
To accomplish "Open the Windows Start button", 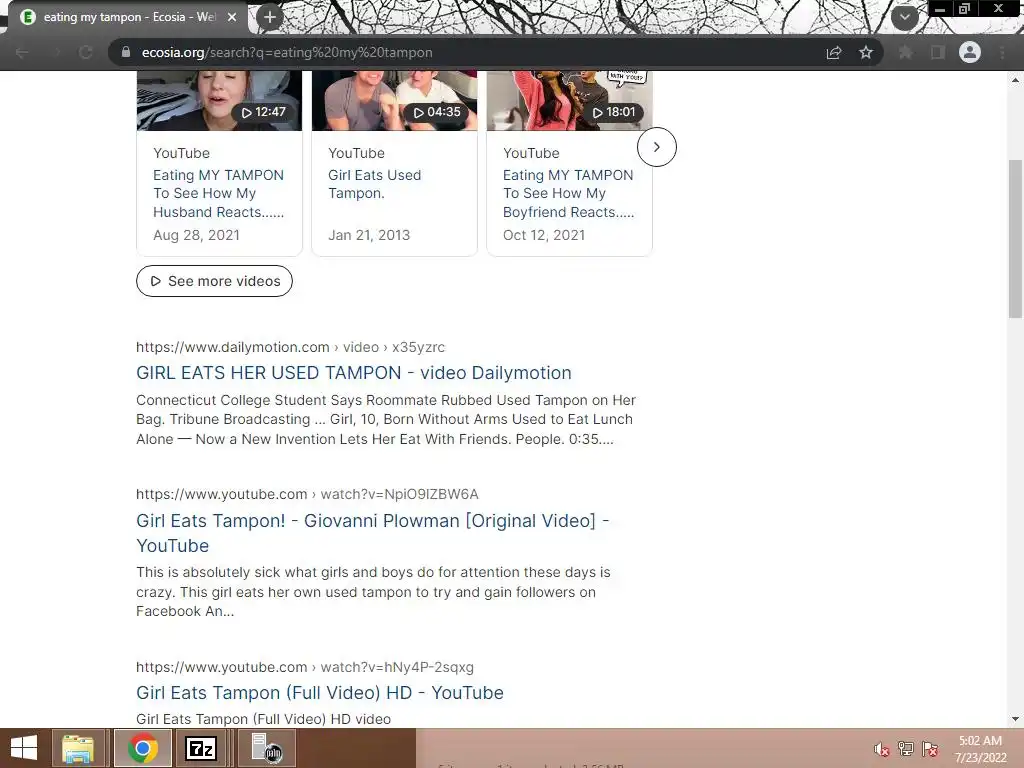I will [24, 748].
